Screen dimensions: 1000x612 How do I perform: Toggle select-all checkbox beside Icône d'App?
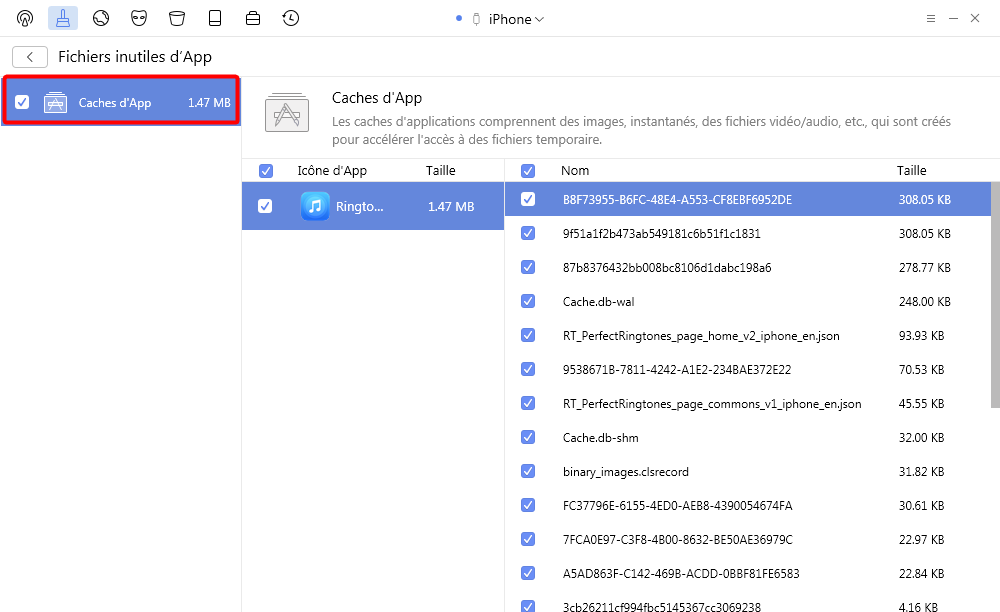[266, 171]
